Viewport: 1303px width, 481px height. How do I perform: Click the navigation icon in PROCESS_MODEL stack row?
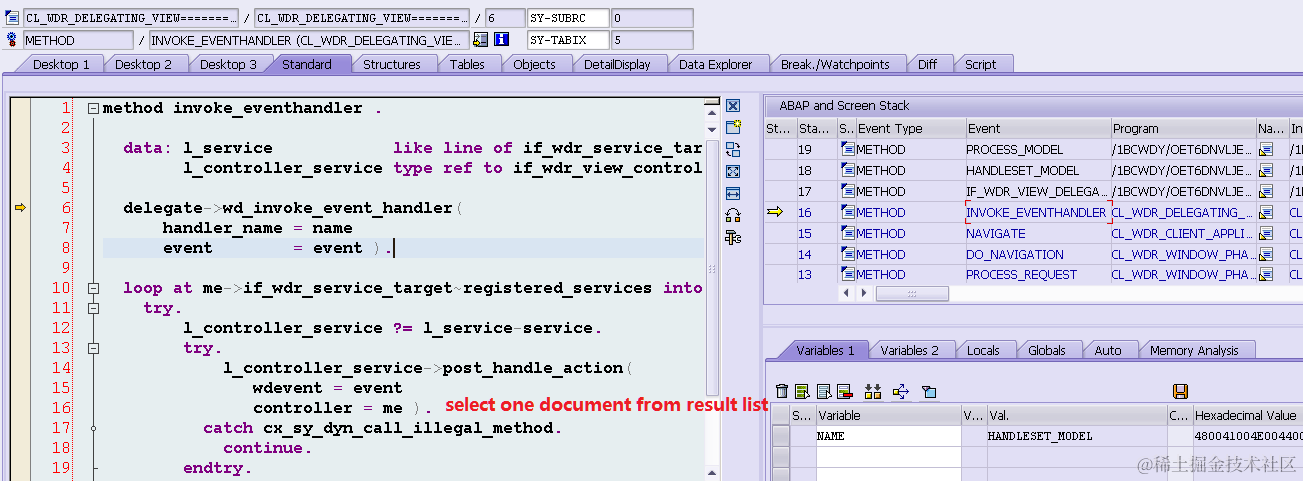click(1266, 150)
